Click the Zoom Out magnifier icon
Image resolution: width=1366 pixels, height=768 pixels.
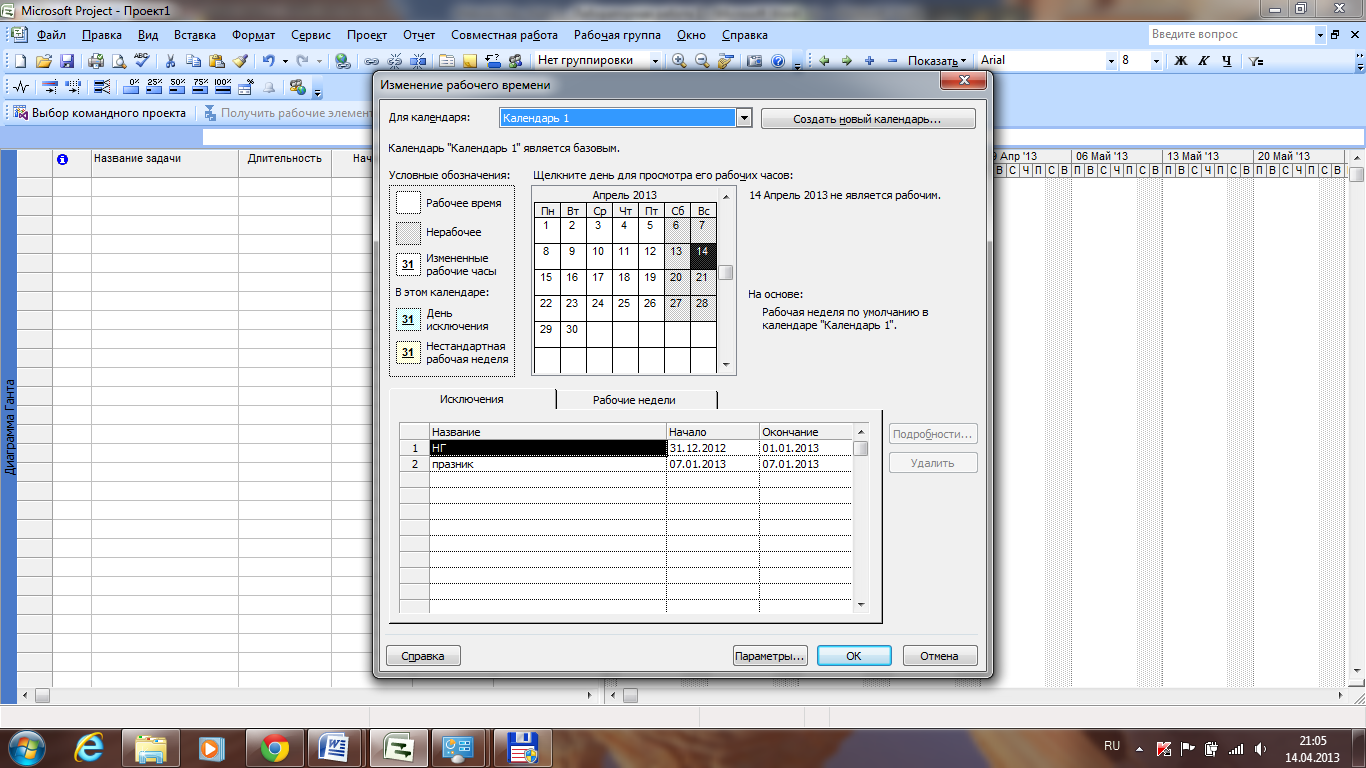702,61
